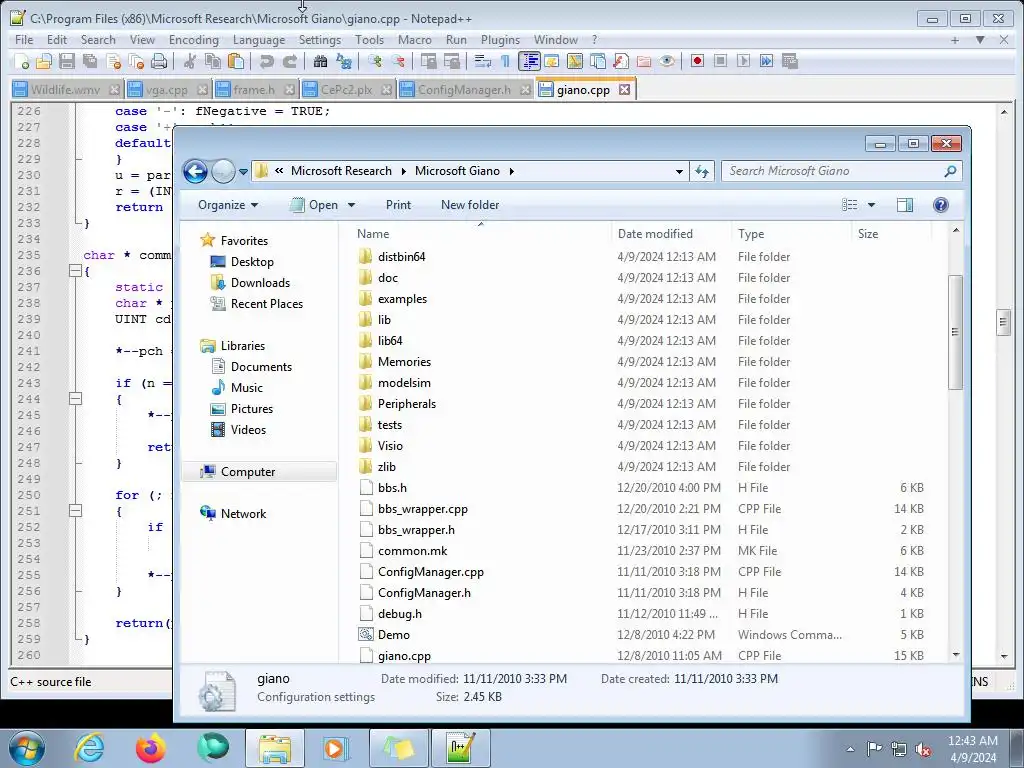Click the Save Recorded Macro icon
This screenshot has height=768, width=1024.
790,61
